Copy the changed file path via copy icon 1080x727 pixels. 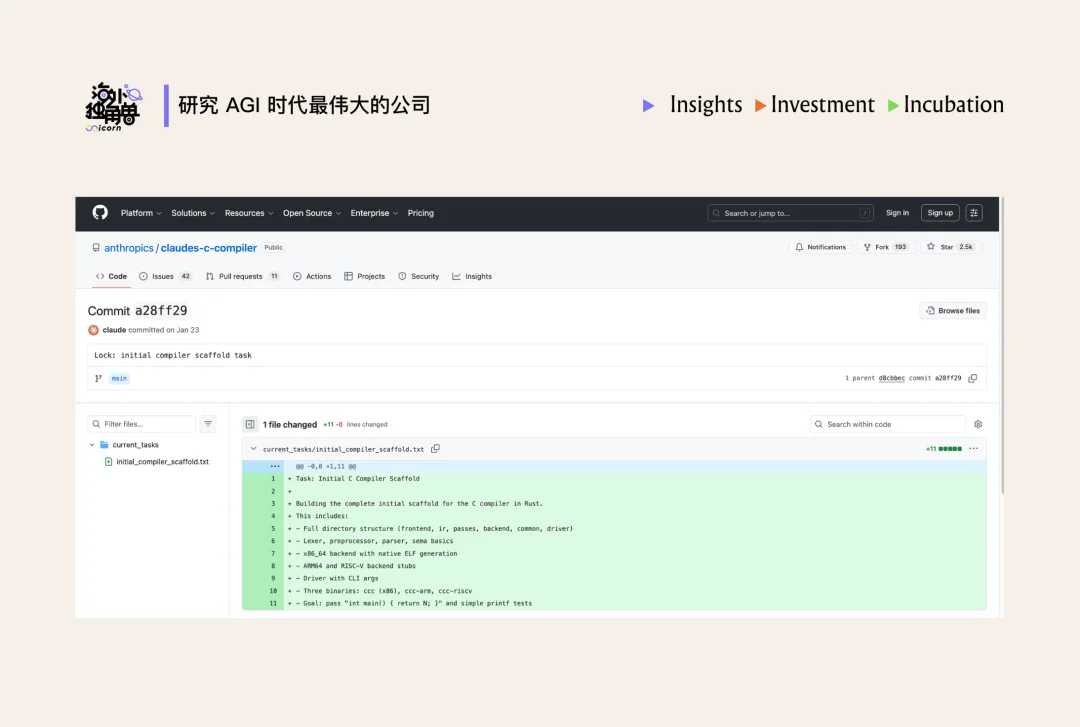point(435,448)
